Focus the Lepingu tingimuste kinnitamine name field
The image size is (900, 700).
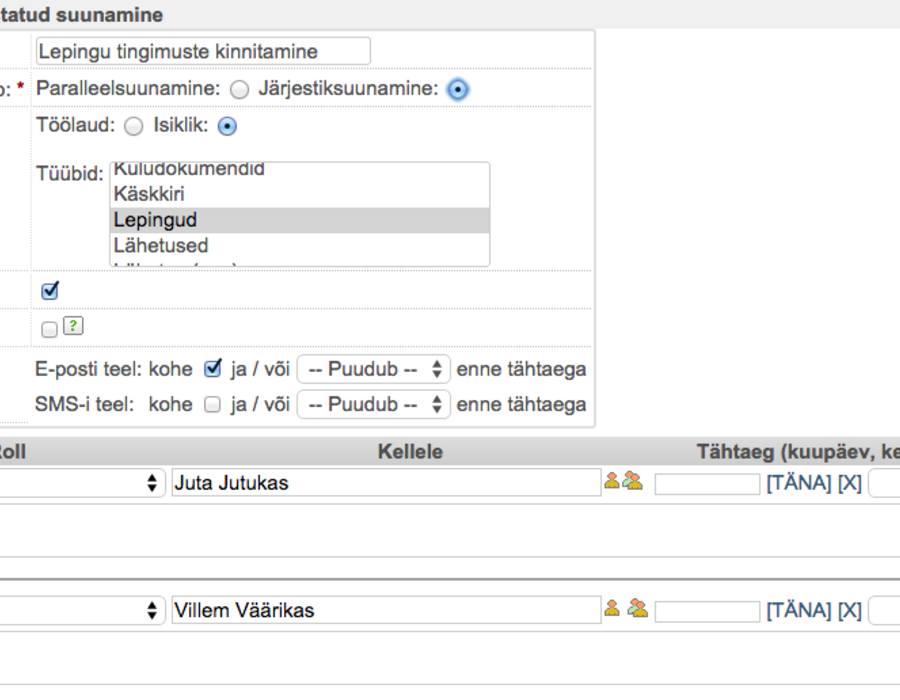click(x=203, y=52)
